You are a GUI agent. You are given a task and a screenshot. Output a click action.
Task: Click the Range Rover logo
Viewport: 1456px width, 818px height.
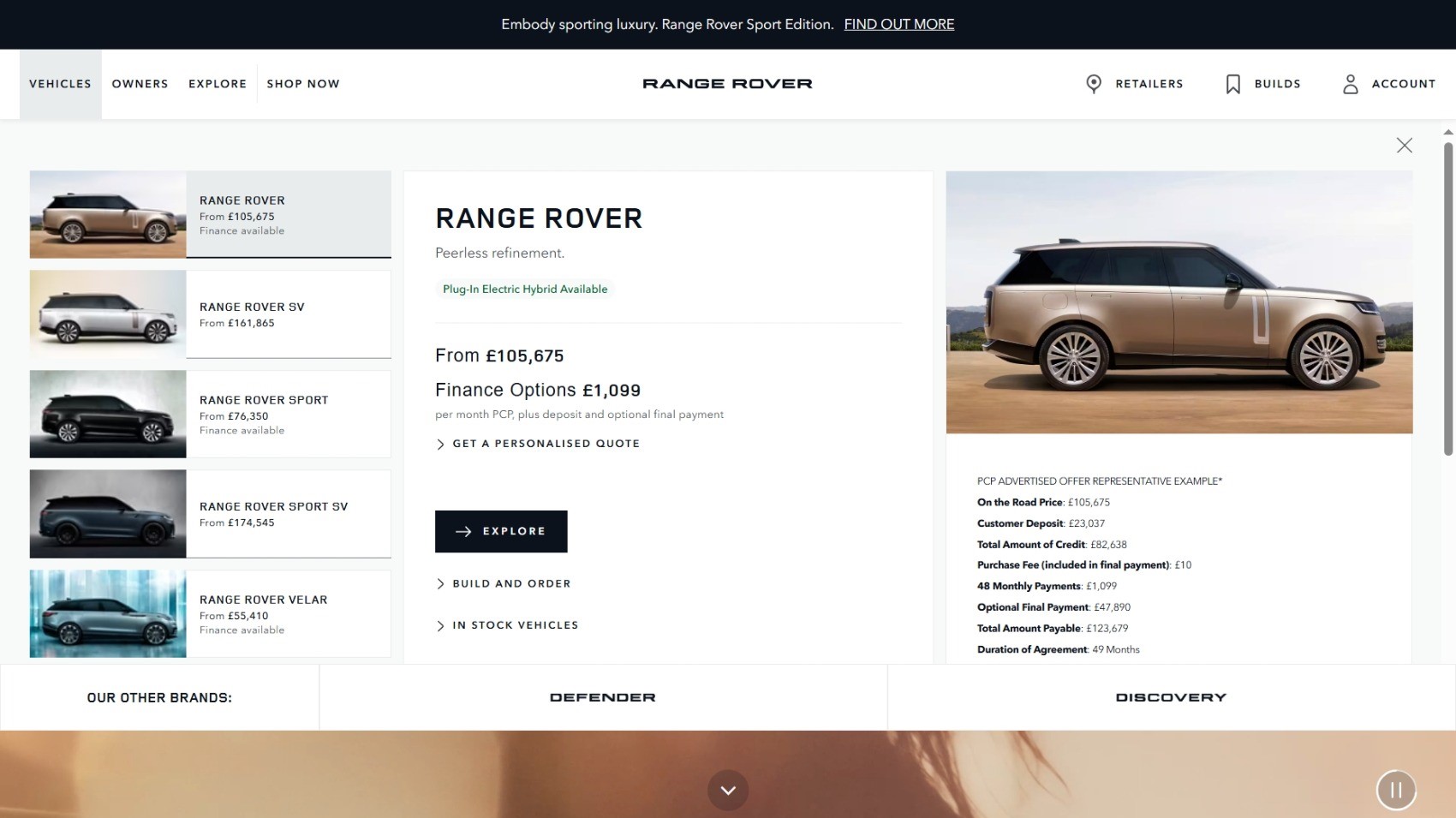click(727, 84)
